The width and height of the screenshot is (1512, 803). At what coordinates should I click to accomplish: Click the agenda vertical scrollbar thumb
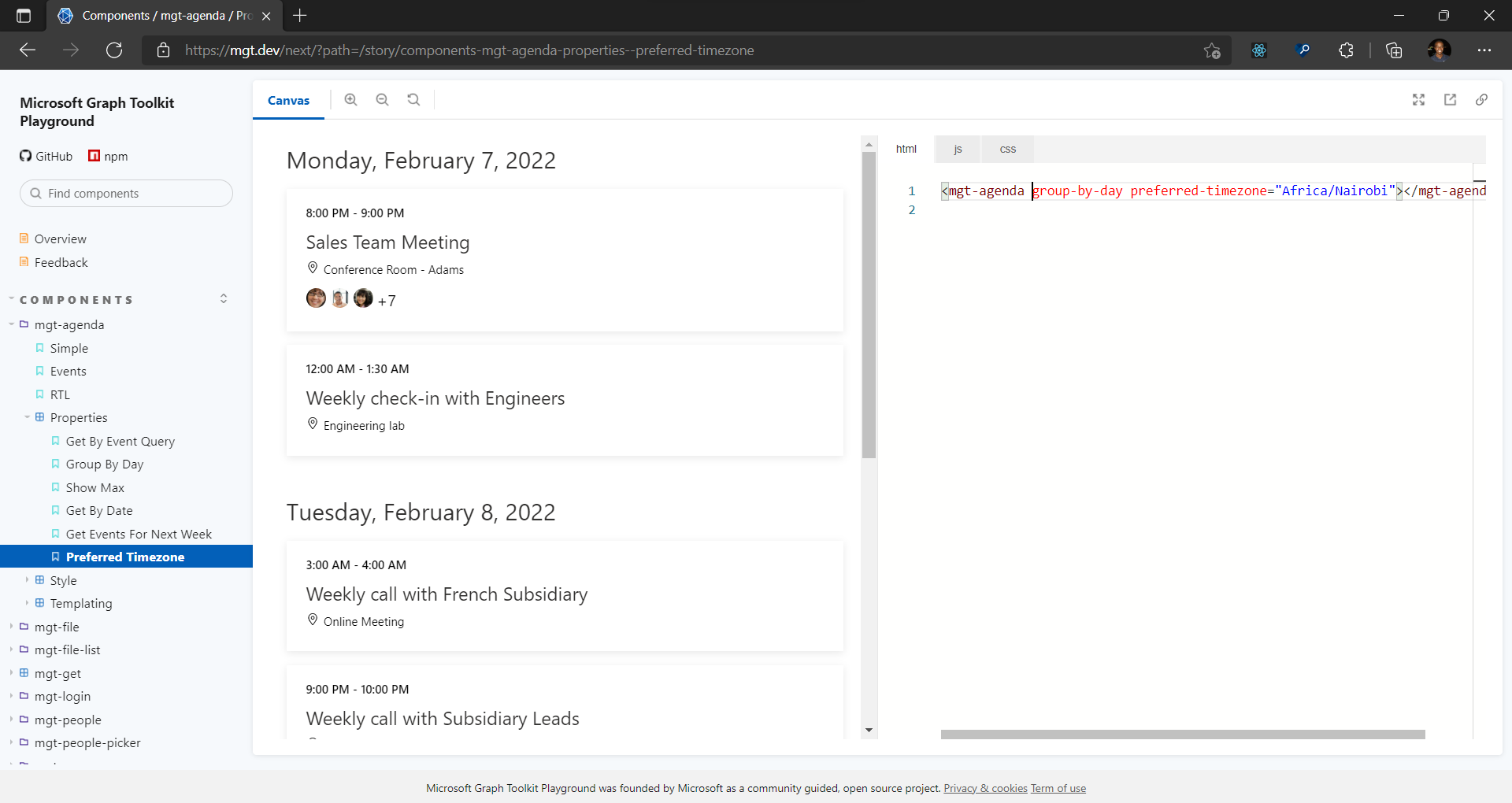coord(869,304)
